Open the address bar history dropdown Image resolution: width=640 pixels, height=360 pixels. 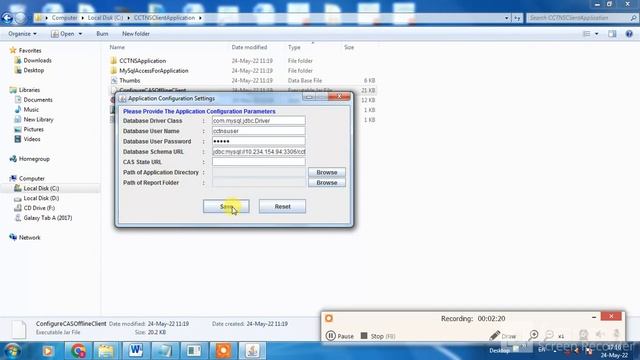click(507, 18)
